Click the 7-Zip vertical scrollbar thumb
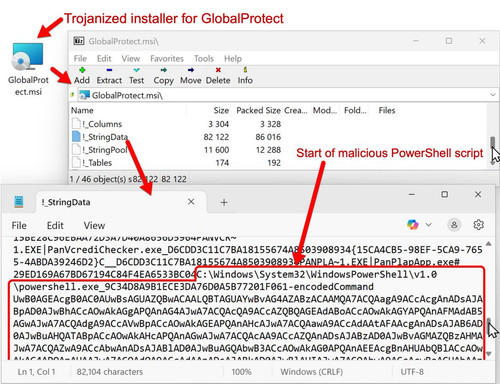Viewport: 500px width, 384px height. [493, 142]
